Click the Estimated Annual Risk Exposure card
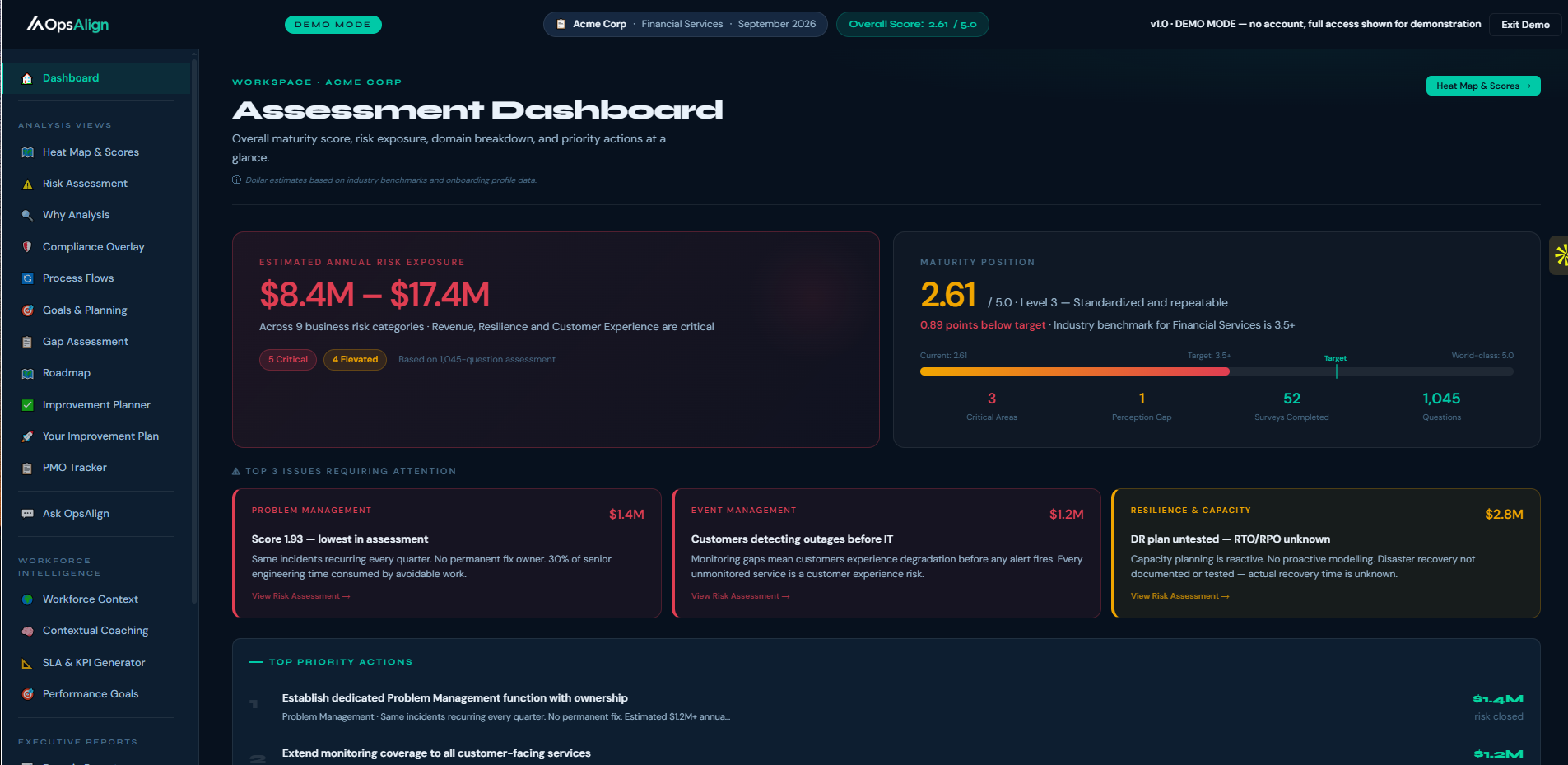Screen dimensions: 1568x765 coord(556,339)
